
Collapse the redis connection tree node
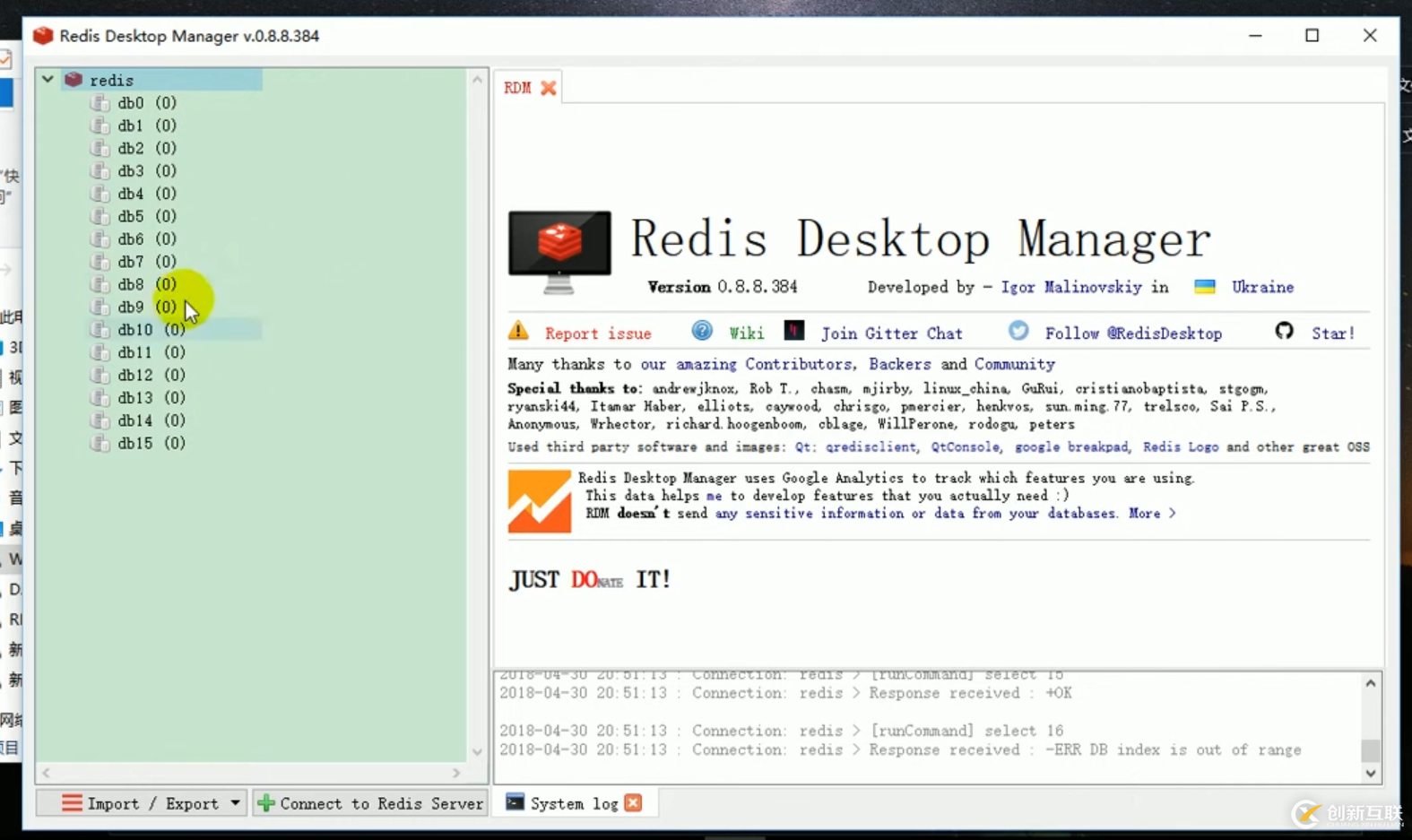point(48,79)
